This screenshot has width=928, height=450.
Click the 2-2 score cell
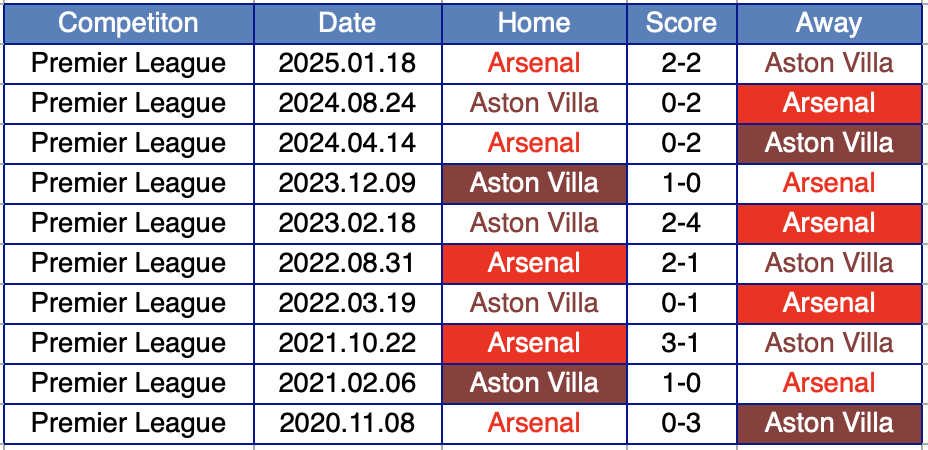pos(681,63)
